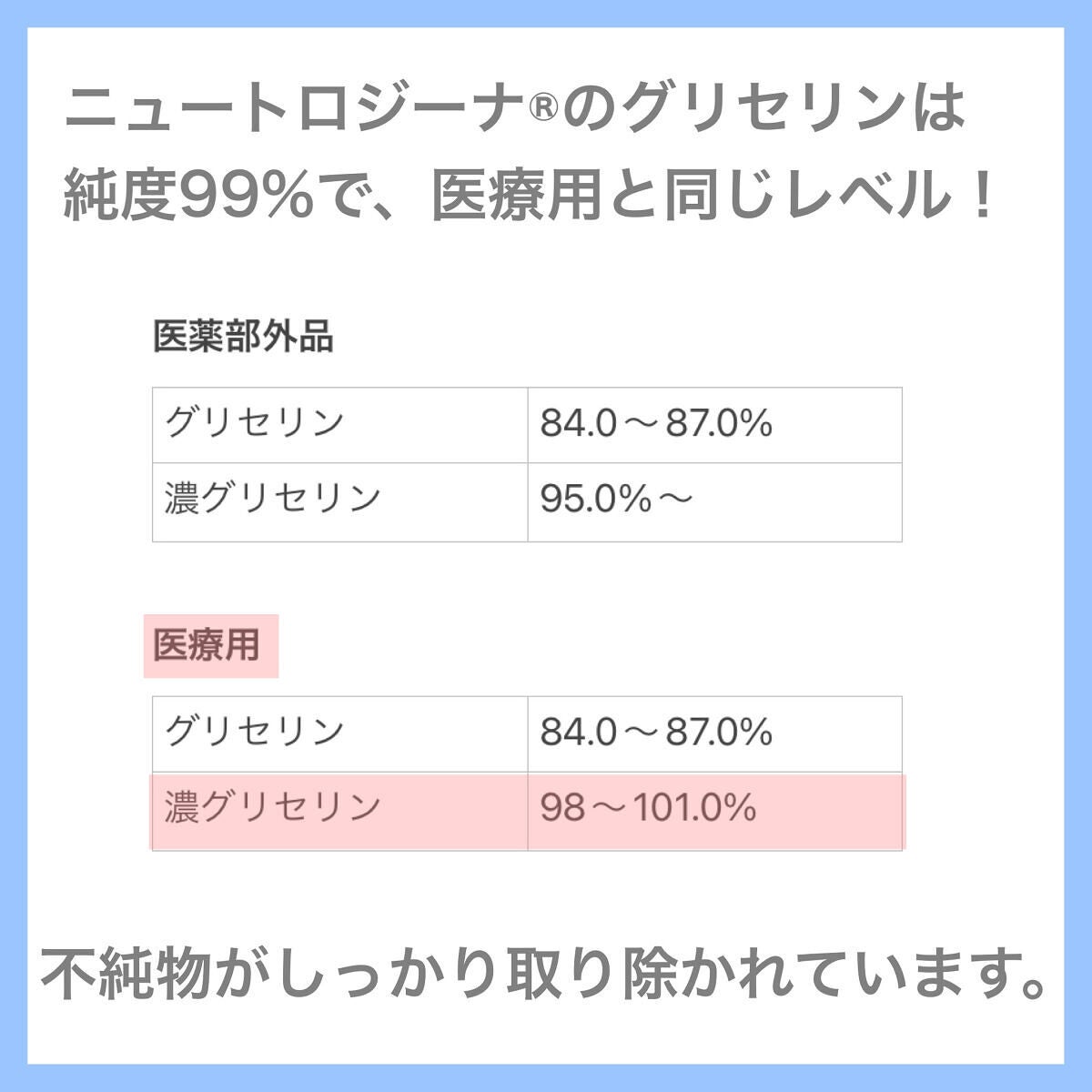The width and height of the screenshot is (1092, 1092).
Task: Click the light blue border frame
Action: [x=13, y=546]
